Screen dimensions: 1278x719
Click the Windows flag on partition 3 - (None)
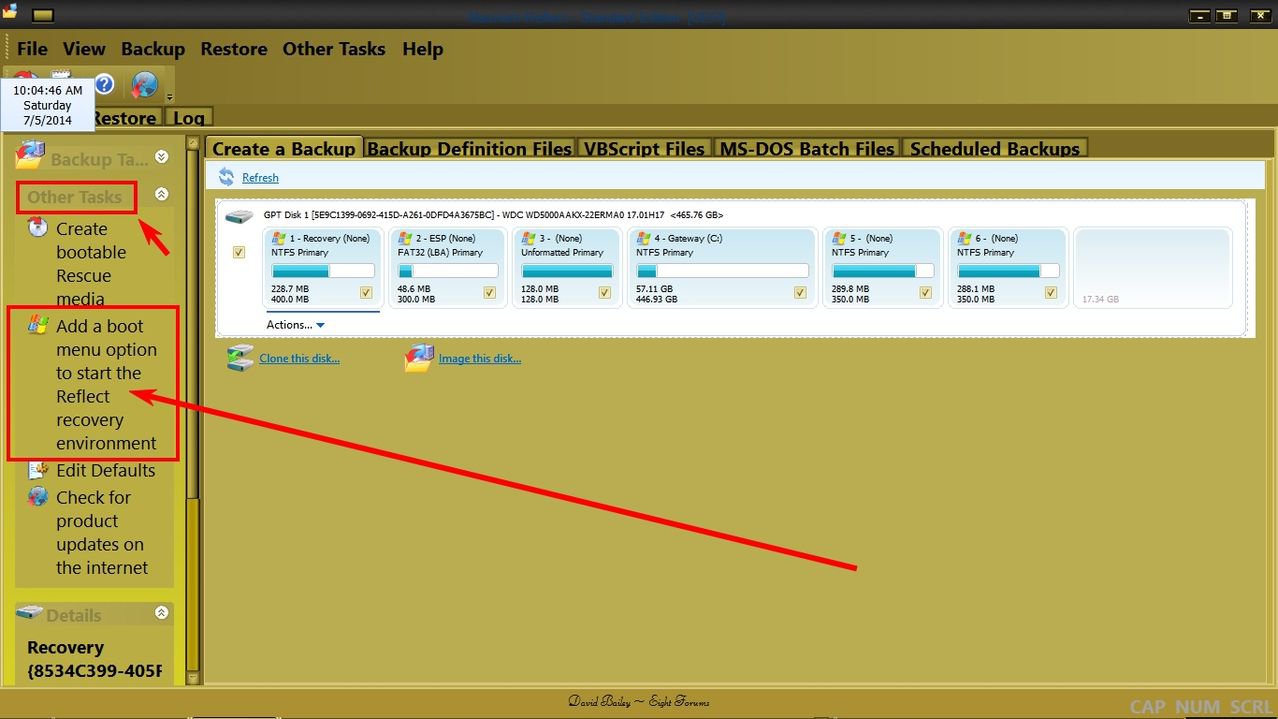point(529,238)
